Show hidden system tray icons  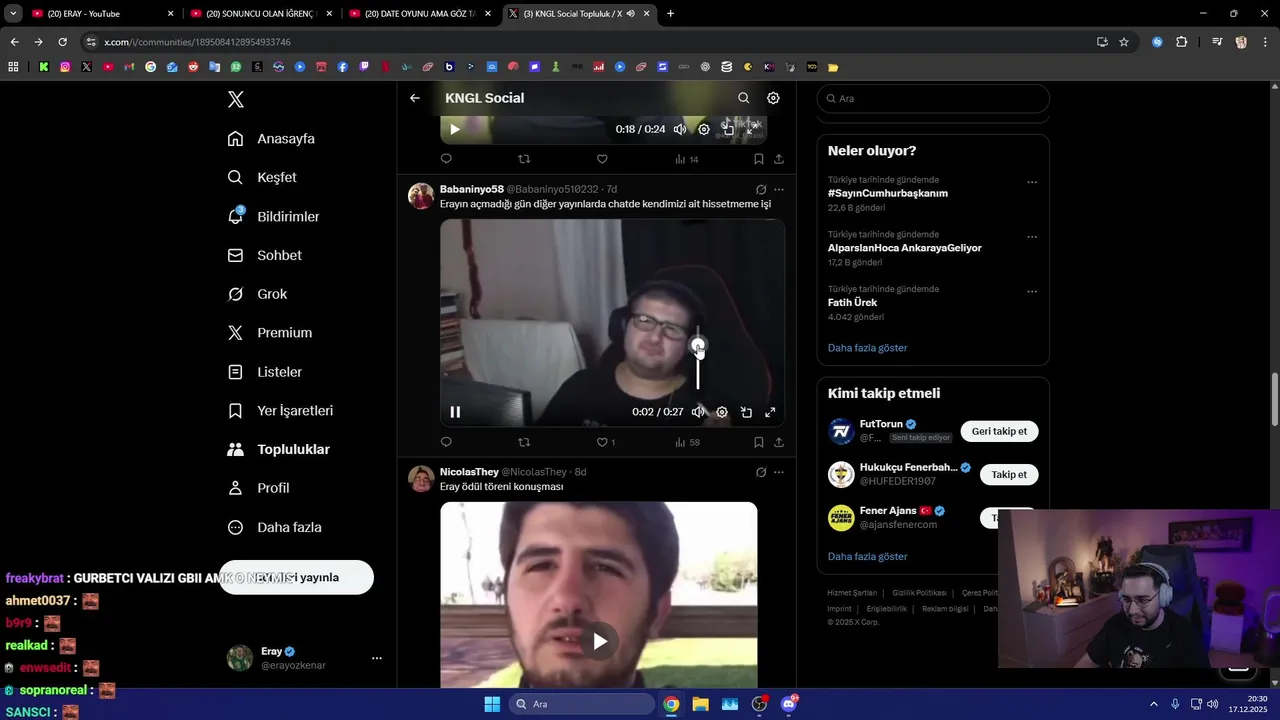pyautogui.click(x=1153, y=704)
